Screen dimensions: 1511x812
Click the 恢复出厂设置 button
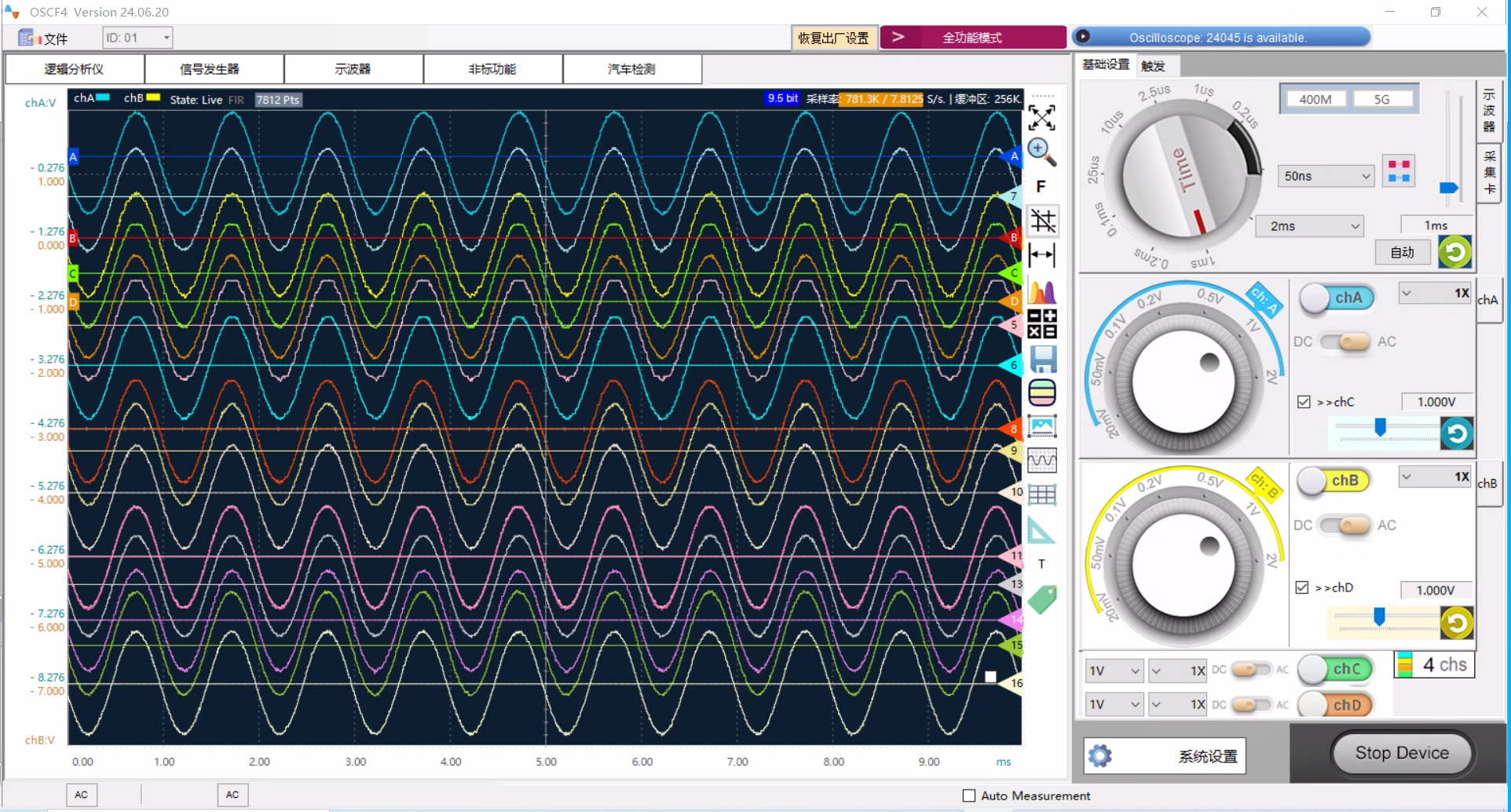(834, 38)
